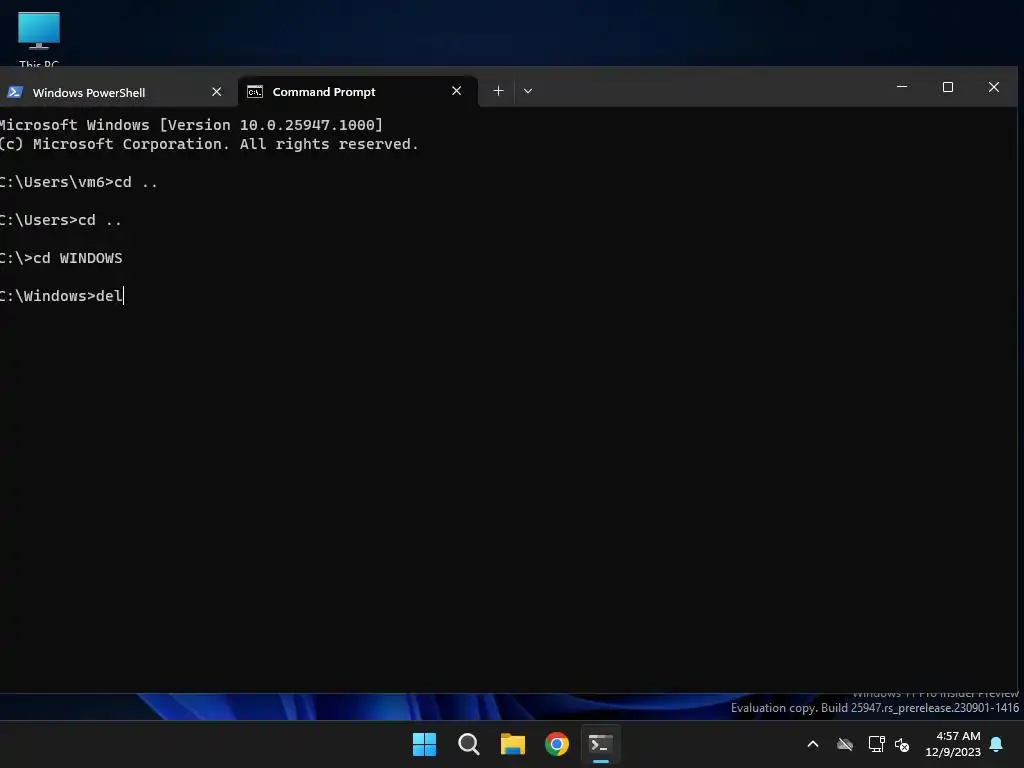
Task: Expand the new tab profile dropdown
Action: 528,91
